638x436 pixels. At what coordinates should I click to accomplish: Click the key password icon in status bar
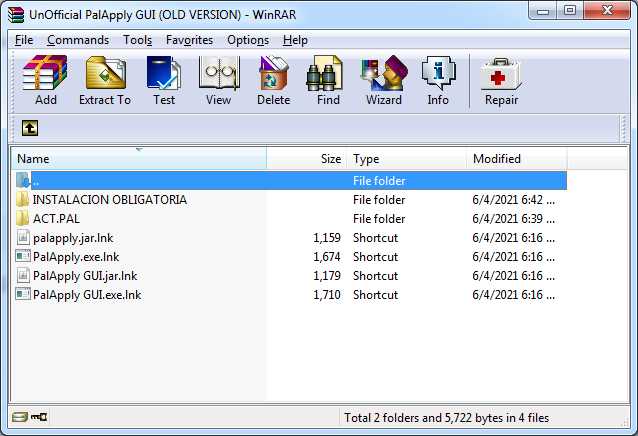[39, 417]
